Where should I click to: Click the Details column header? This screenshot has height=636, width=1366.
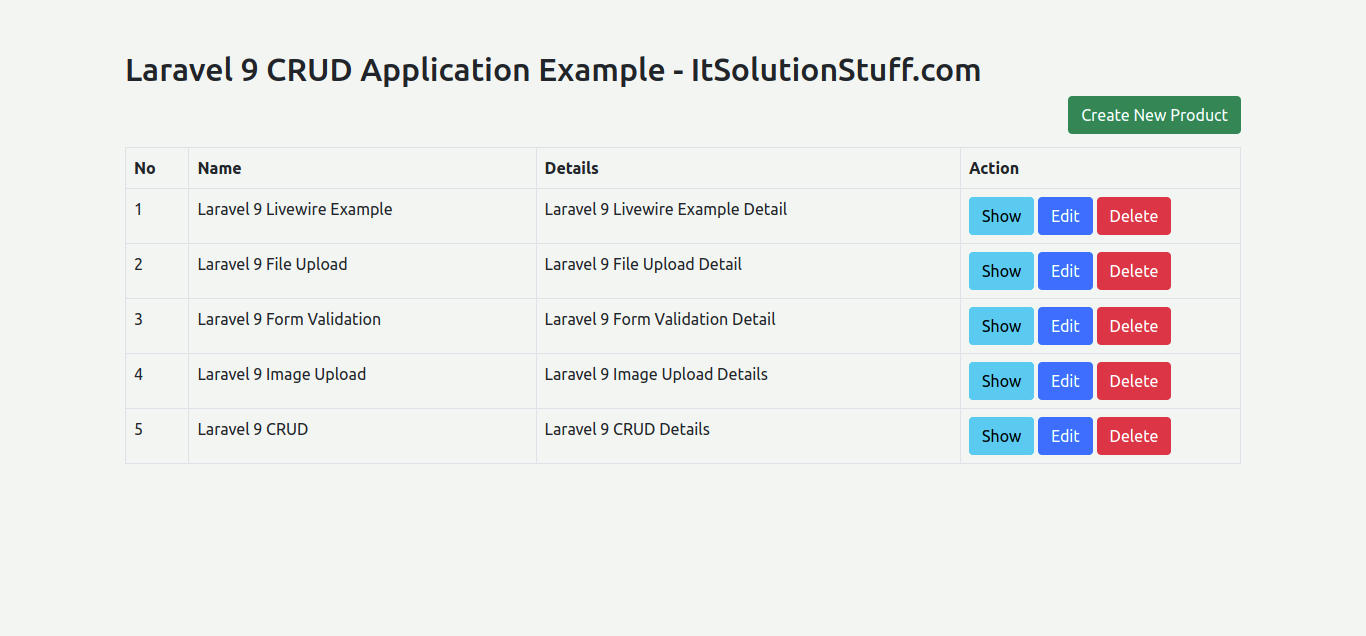click(x=571, y=168)
